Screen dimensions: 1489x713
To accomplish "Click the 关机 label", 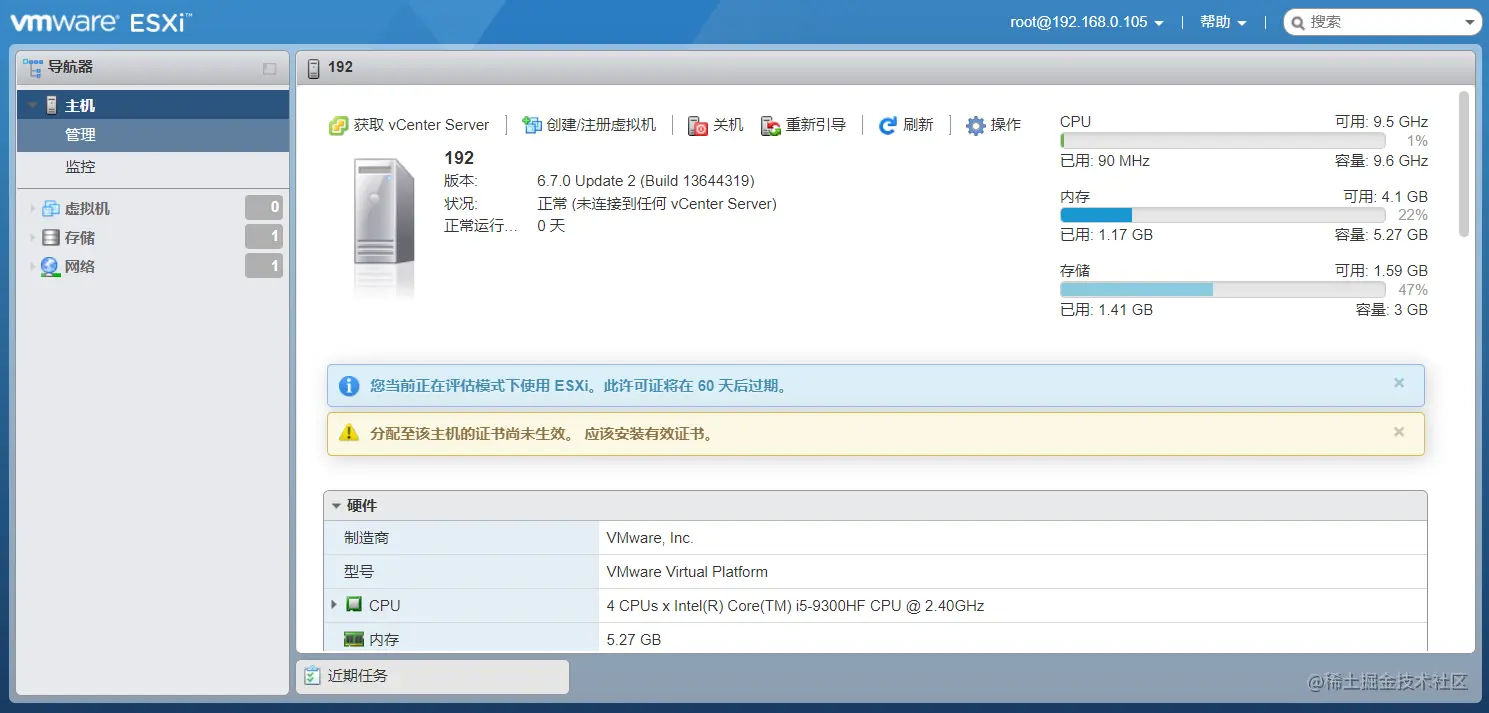I will click(x=728, y=125).
